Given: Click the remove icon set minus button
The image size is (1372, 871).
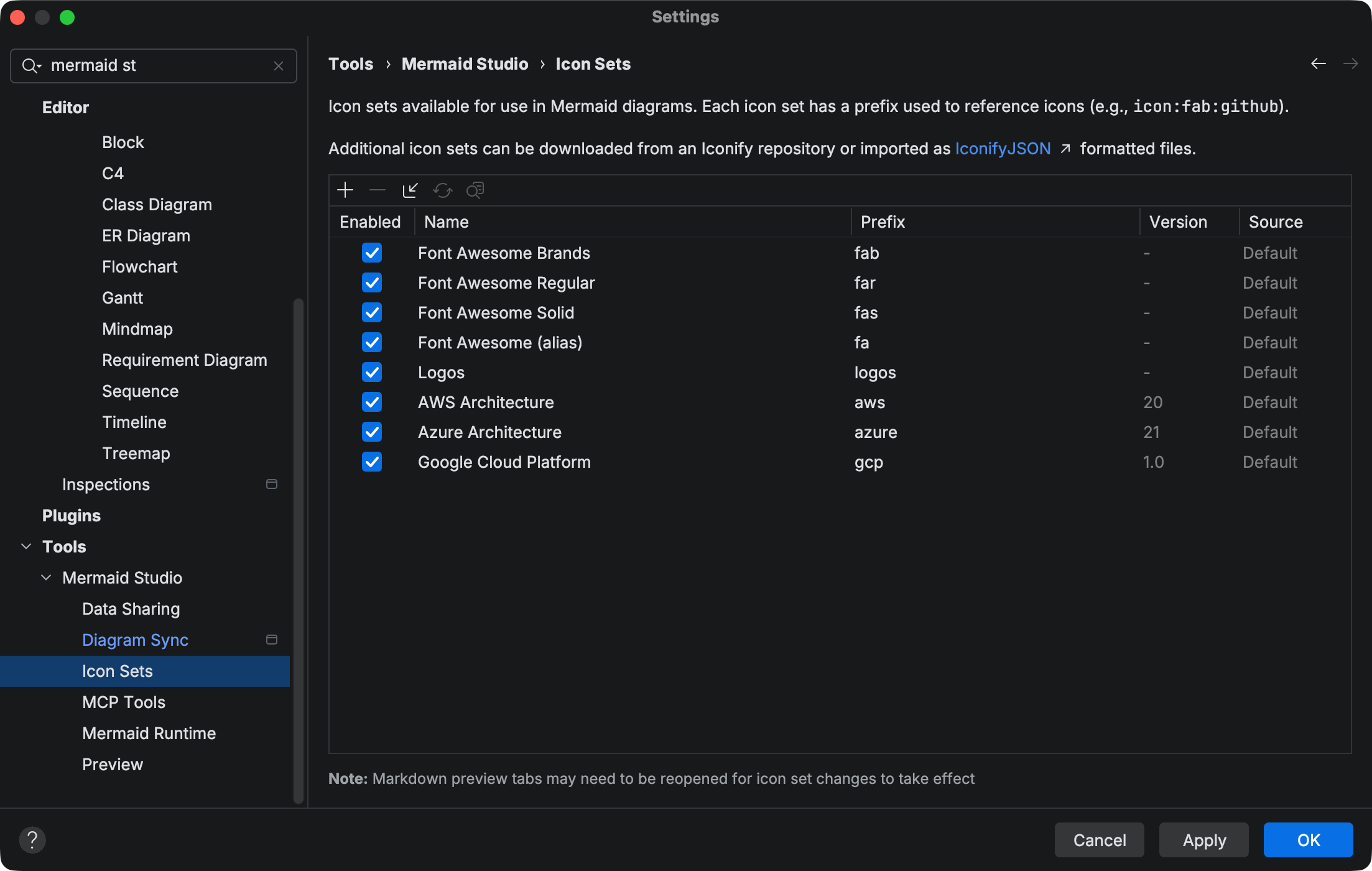Looking at the screenshot, I should [378, 190].
